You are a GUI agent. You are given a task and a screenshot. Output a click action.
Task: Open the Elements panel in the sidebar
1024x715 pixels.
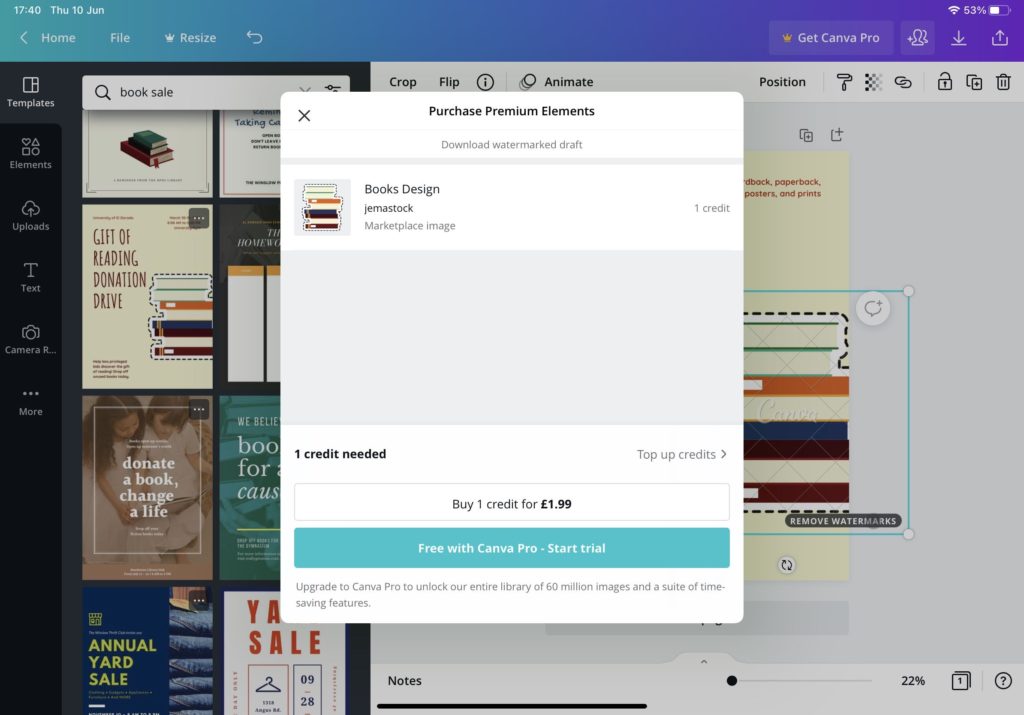pos(30,152)
